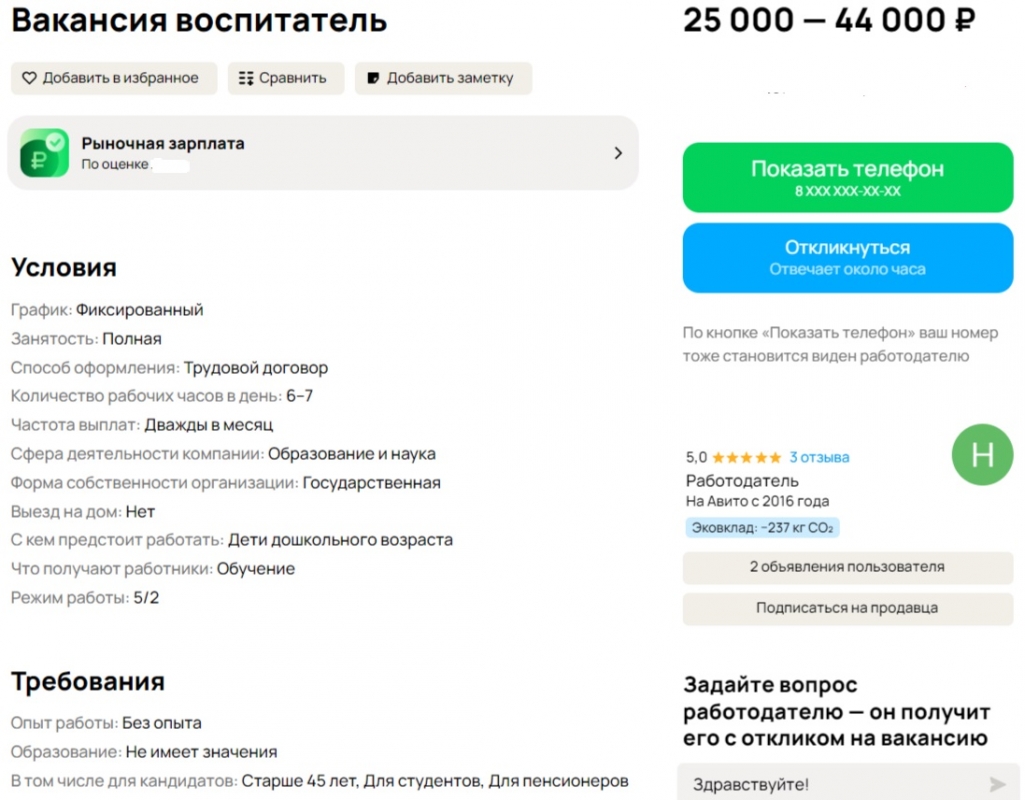
Task: Open the Рыночная зарплата panel
Action: (322, 153)
